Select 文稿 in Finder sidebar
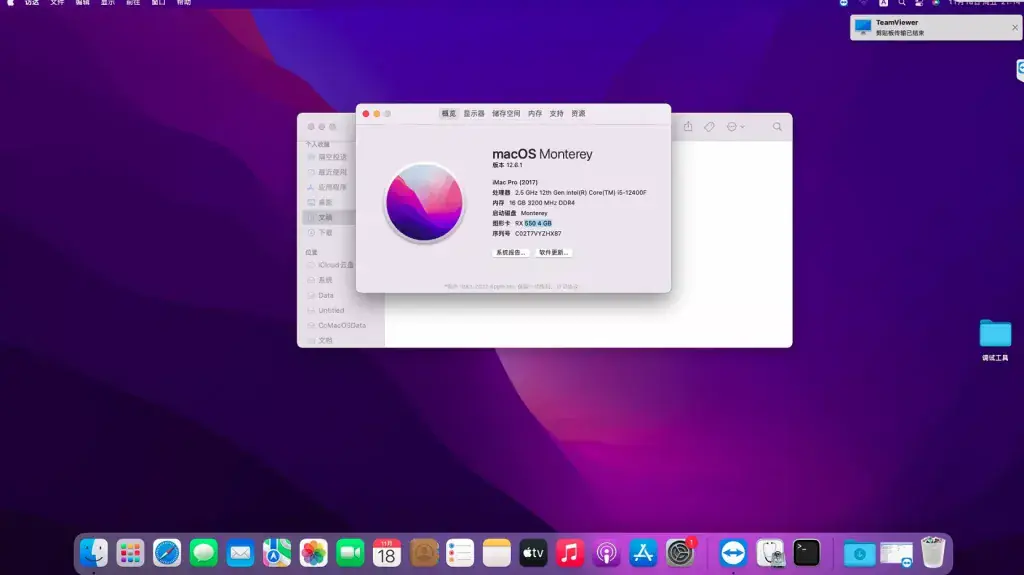The width and height of the screenshot is (1024, 575). coord(328,218)
